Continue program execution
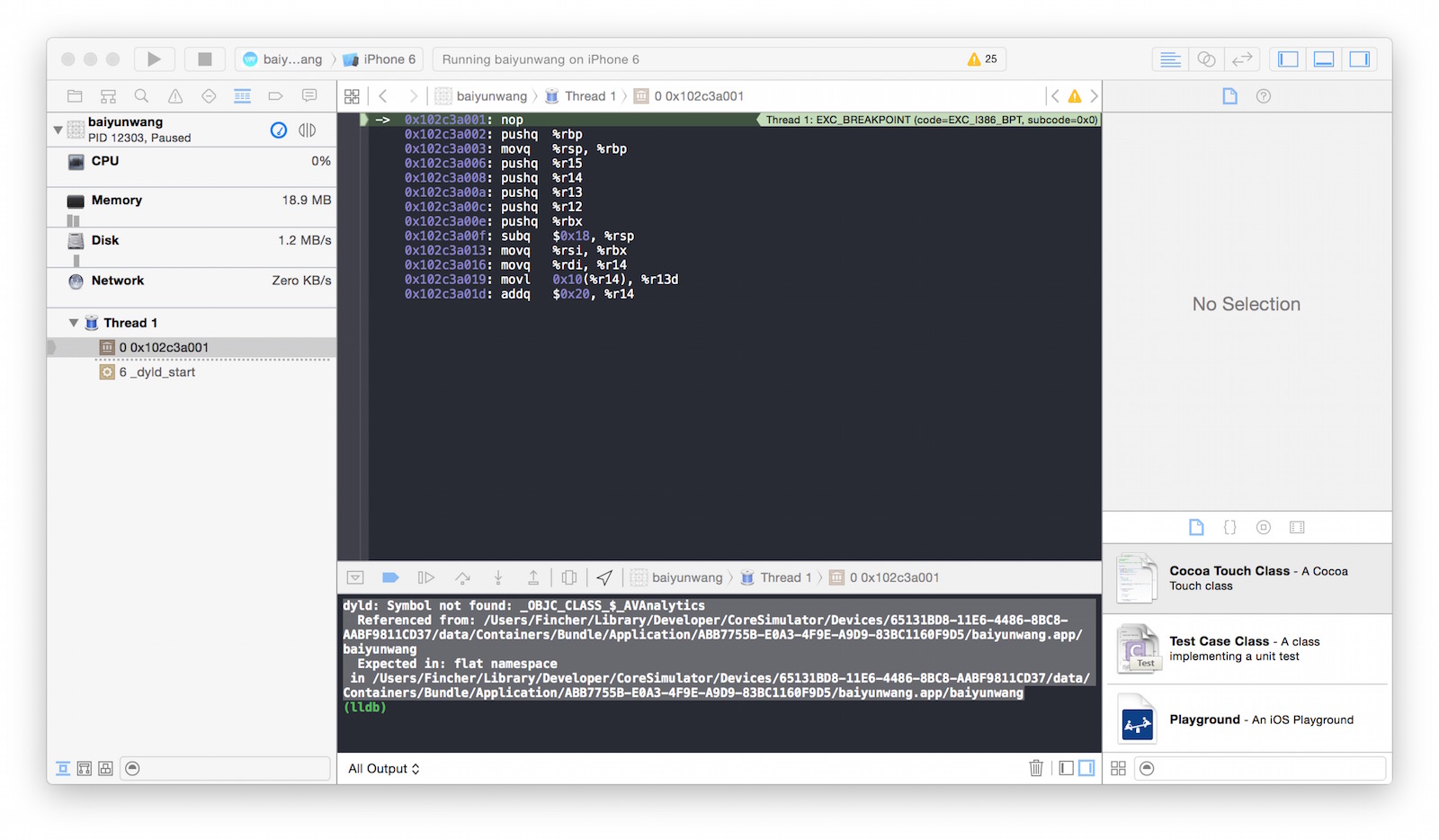Image resolution: width=1439 pixels, height=840 pixels. (426, 577)
